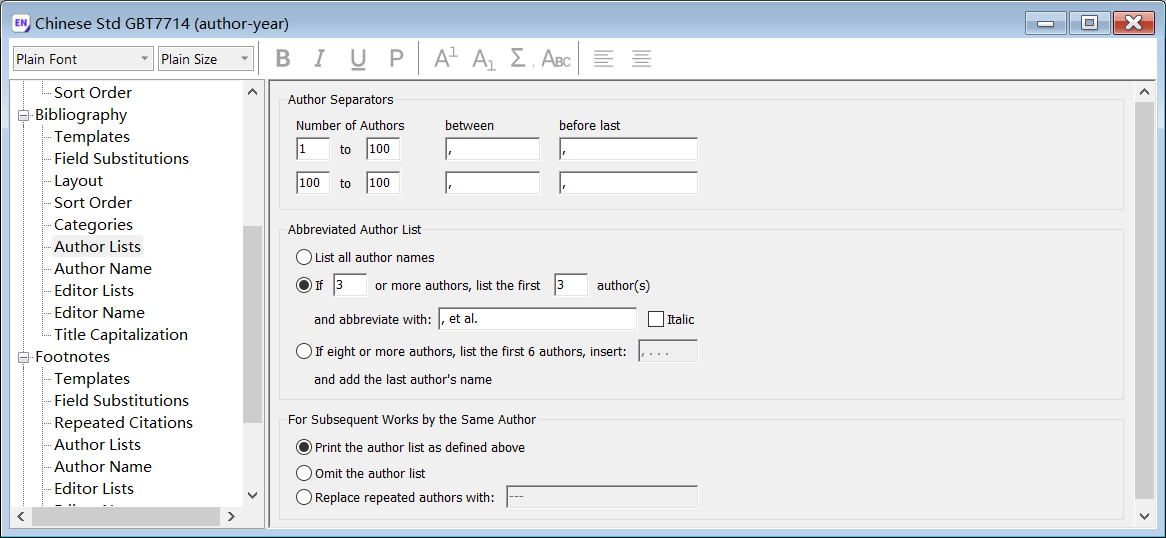This screenshot has height=538, width=1166.
Task: Click first row 'from' author number field
Action: coord(313,149)
